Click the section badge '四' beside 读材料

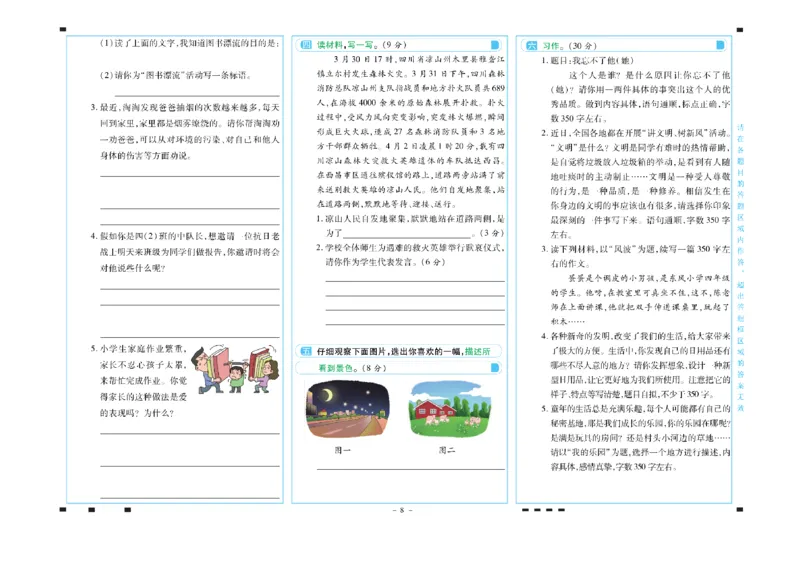(306, 45)
